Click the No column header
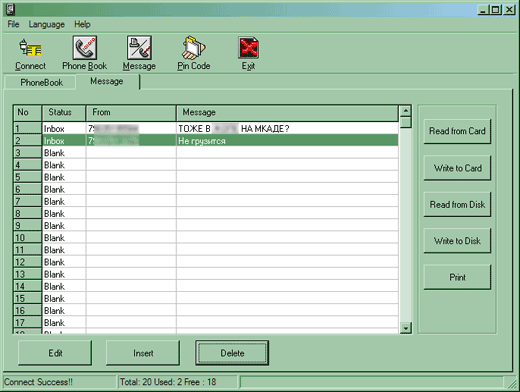This screenshot has width=520, height=392. click(27, 113)
